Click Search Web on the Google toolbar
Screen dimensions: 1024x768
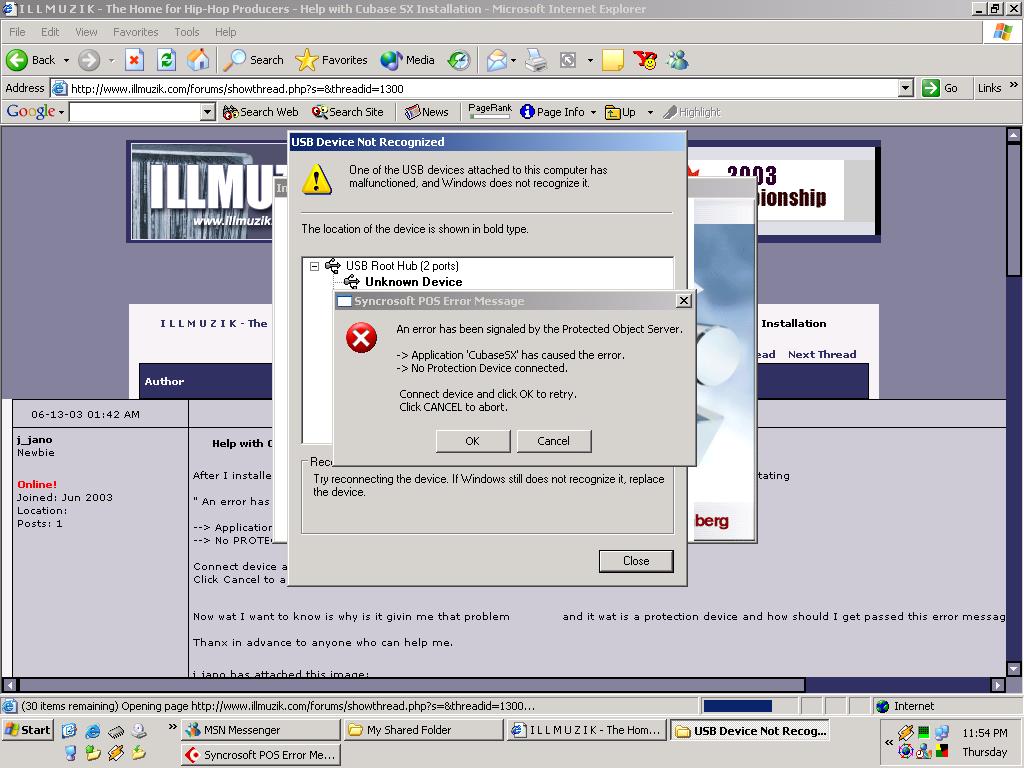coord(260,112)
